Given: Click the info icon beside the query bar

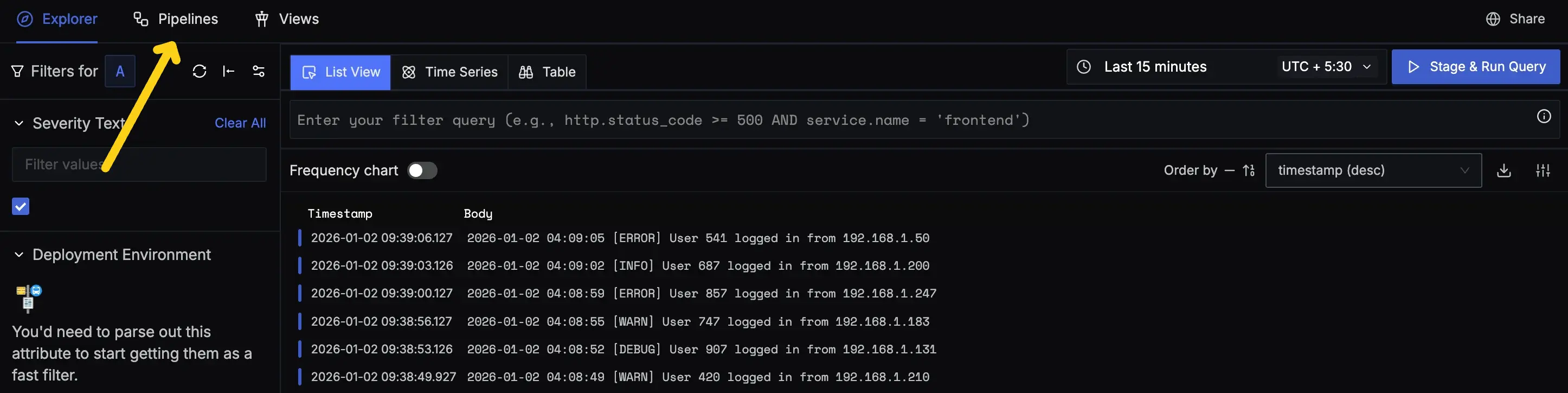Looking at the screenshot, I should pyautogui.click(x=1544, y=116).
